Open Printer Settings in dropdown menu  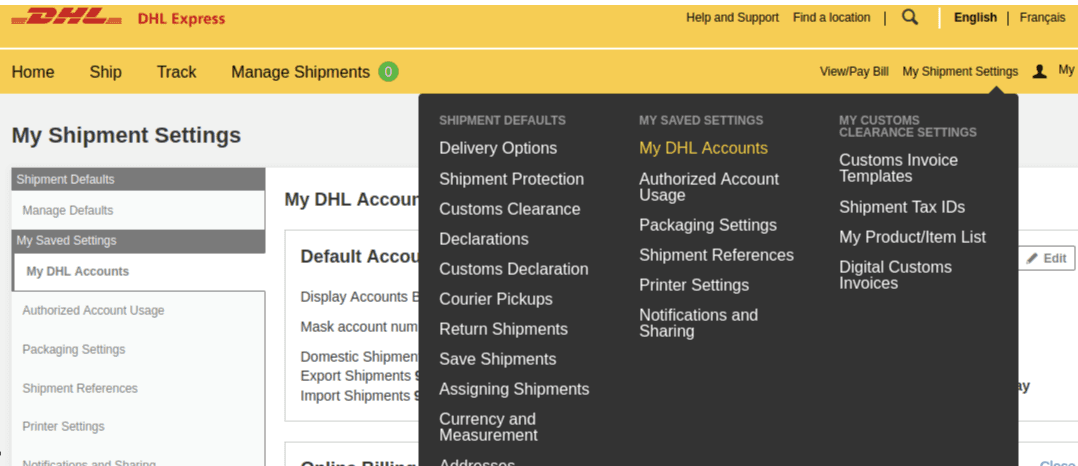(694, 285)
